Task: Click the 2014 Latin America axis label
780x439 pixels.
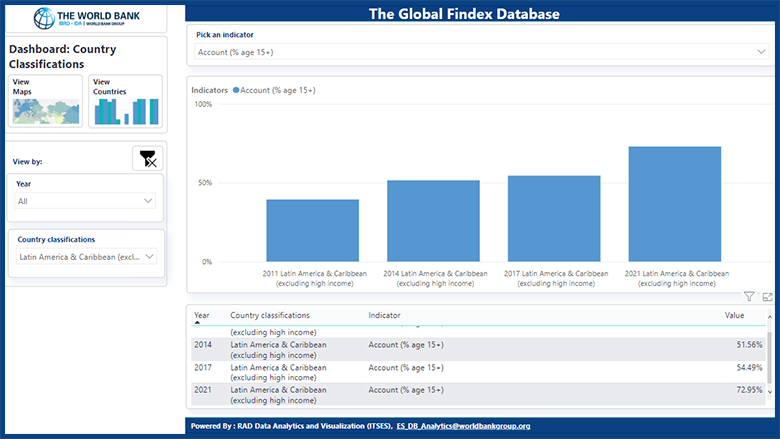Action: coord(435,278)
